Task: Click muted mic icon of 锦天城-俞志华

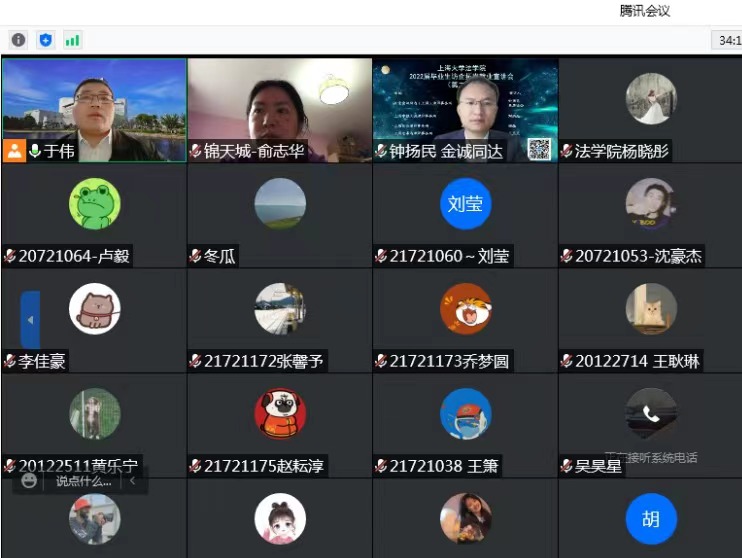Action: (x=196, y=151)
